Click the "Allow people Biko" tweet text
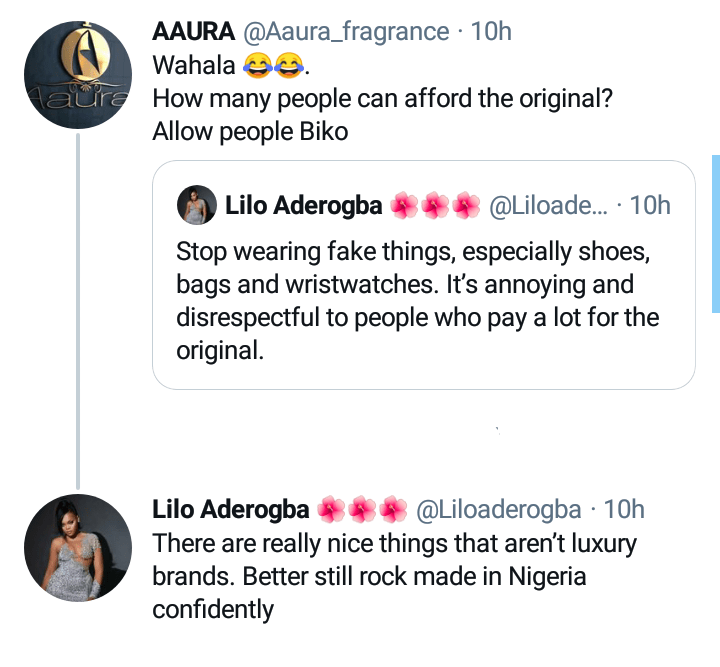 [x=250, y=131]
